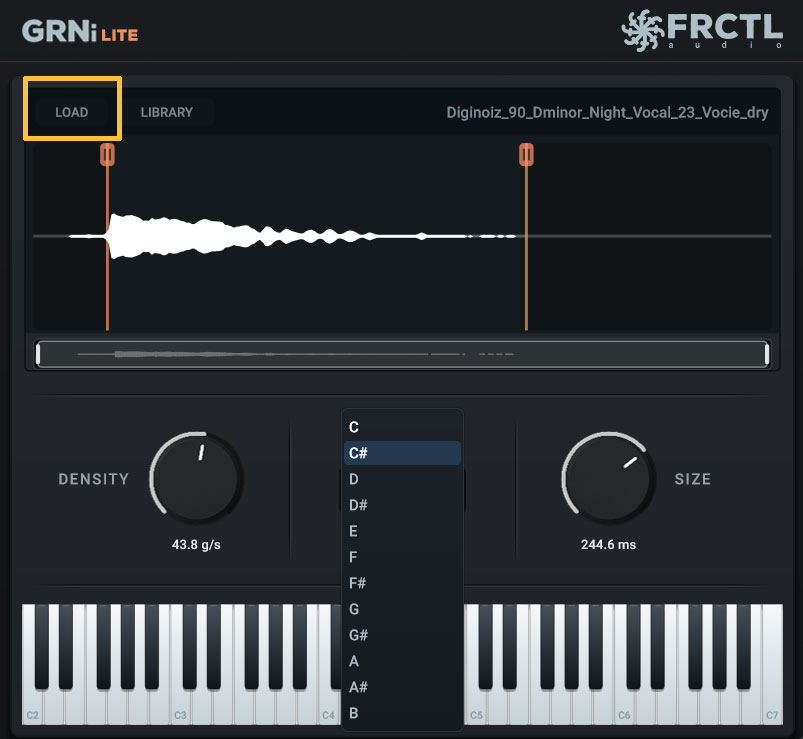Choose F in the note list
Screen dimensions: 803x739
coord(402,557)
